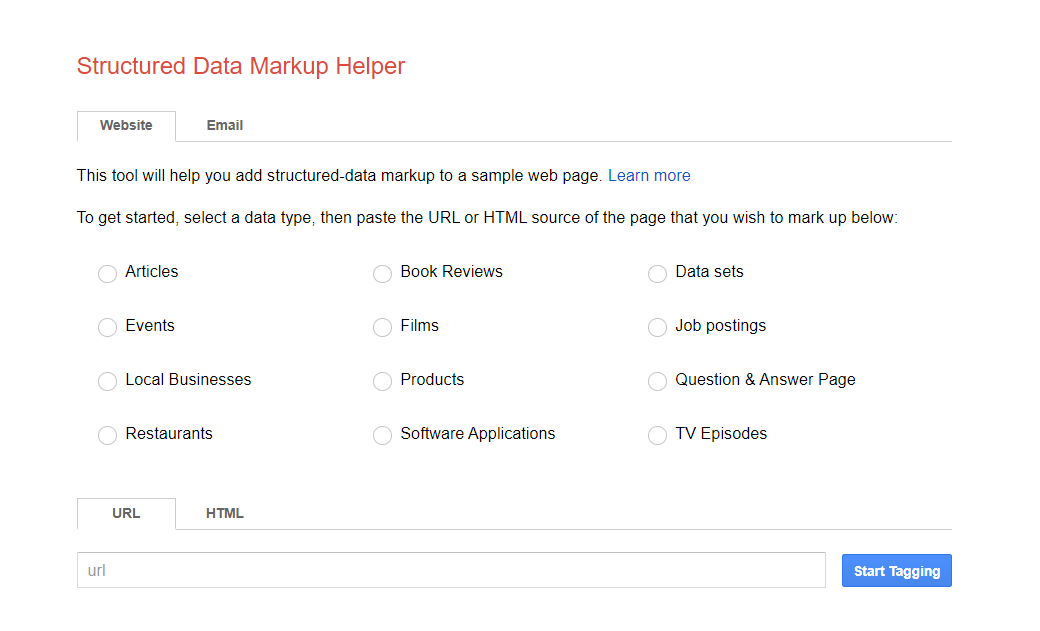This screenshot has width=1040, height=631.
Task: Choose the Book Reviews data type
Action: (382, 273)
